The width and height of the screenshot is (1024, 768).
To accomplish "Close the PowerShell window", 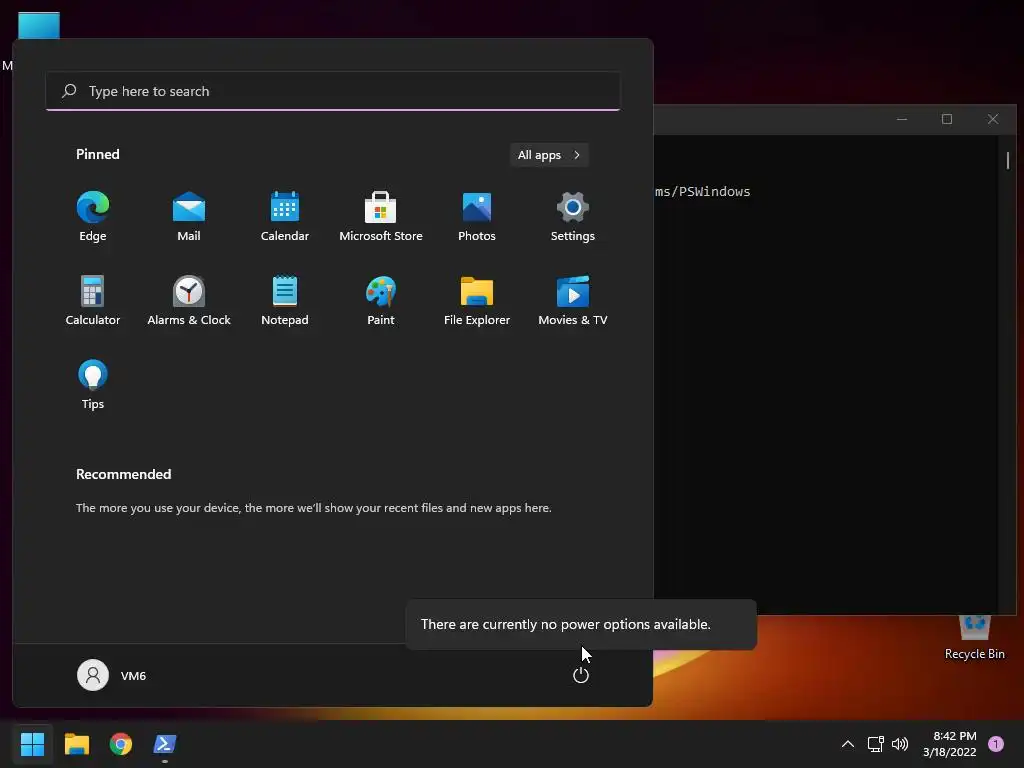I will click(993, 119).
